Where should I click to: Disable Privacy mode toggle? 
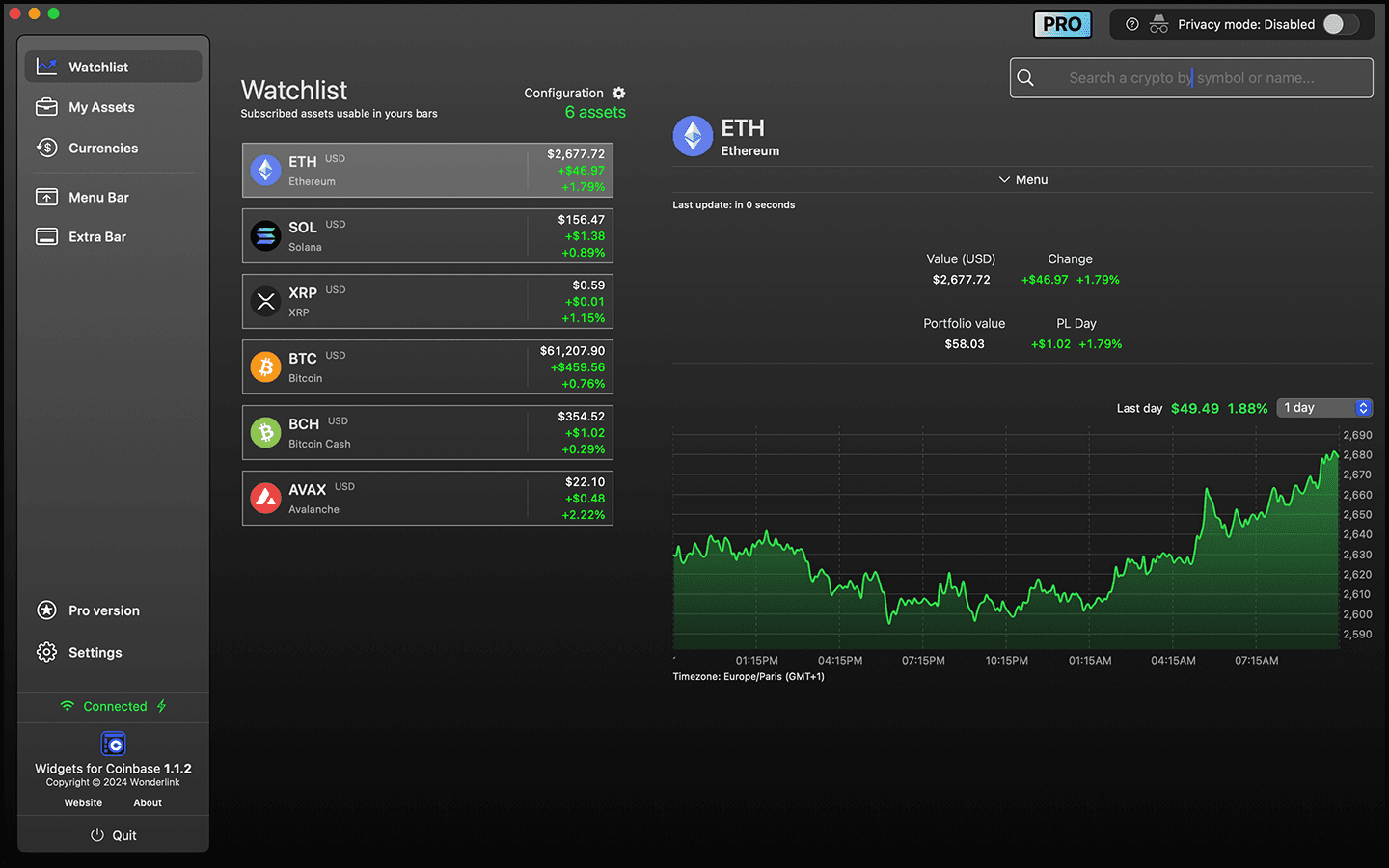click(1341, 23)
